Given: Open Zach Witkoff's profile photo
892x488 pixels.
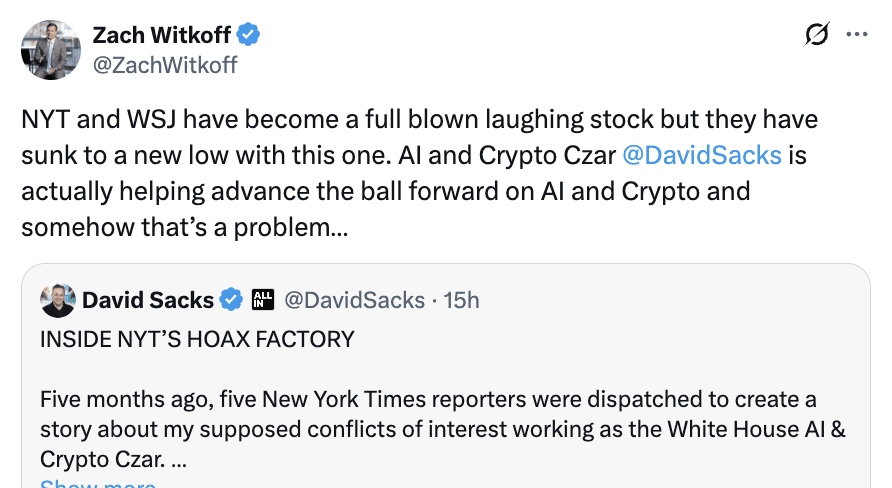Looking at the screenshot, I should pyautogui.click(x=49, y=49).
